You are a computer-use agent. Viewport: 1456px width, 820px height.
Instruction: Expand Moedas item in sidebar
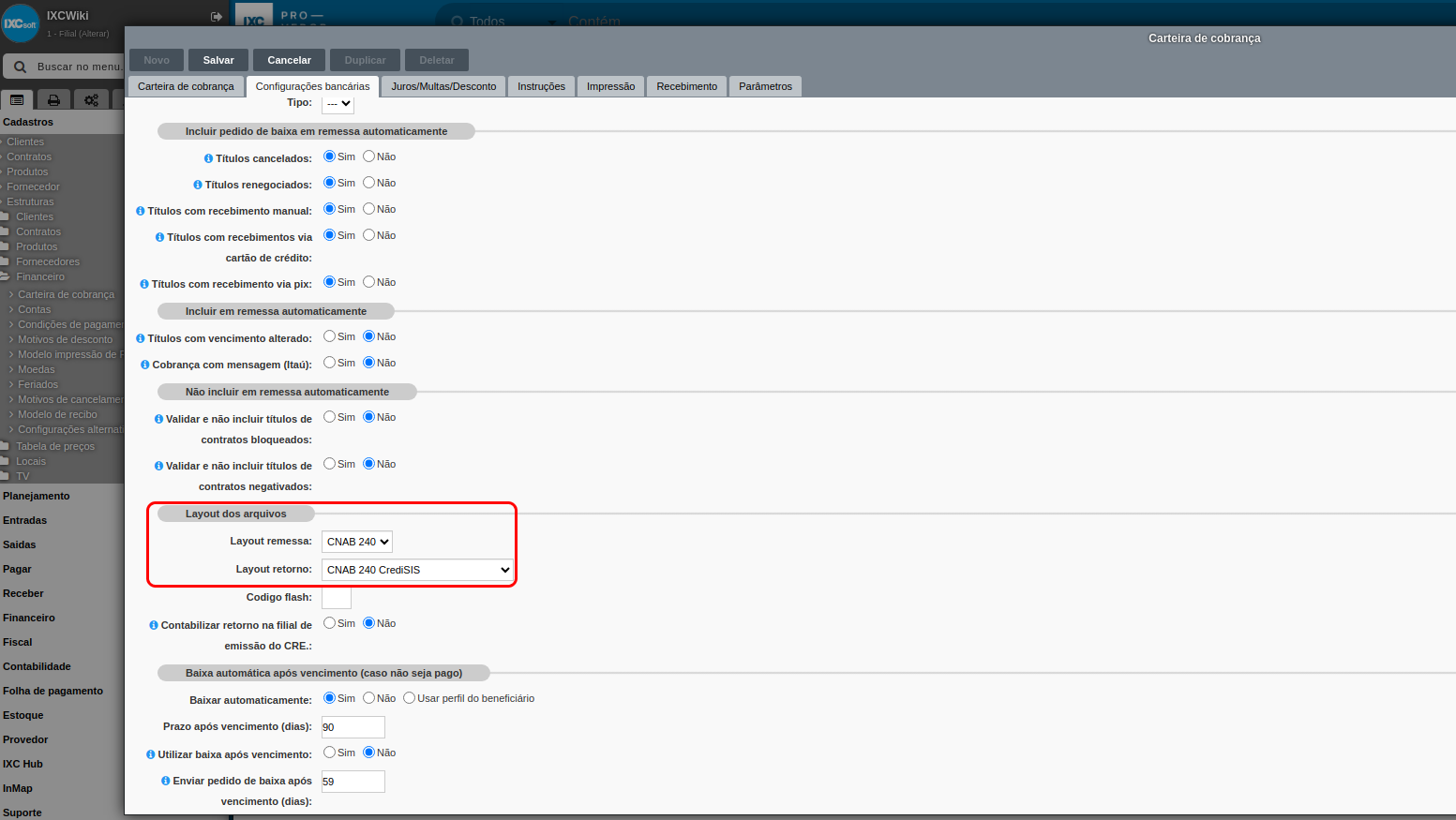[x=36, y=369]
